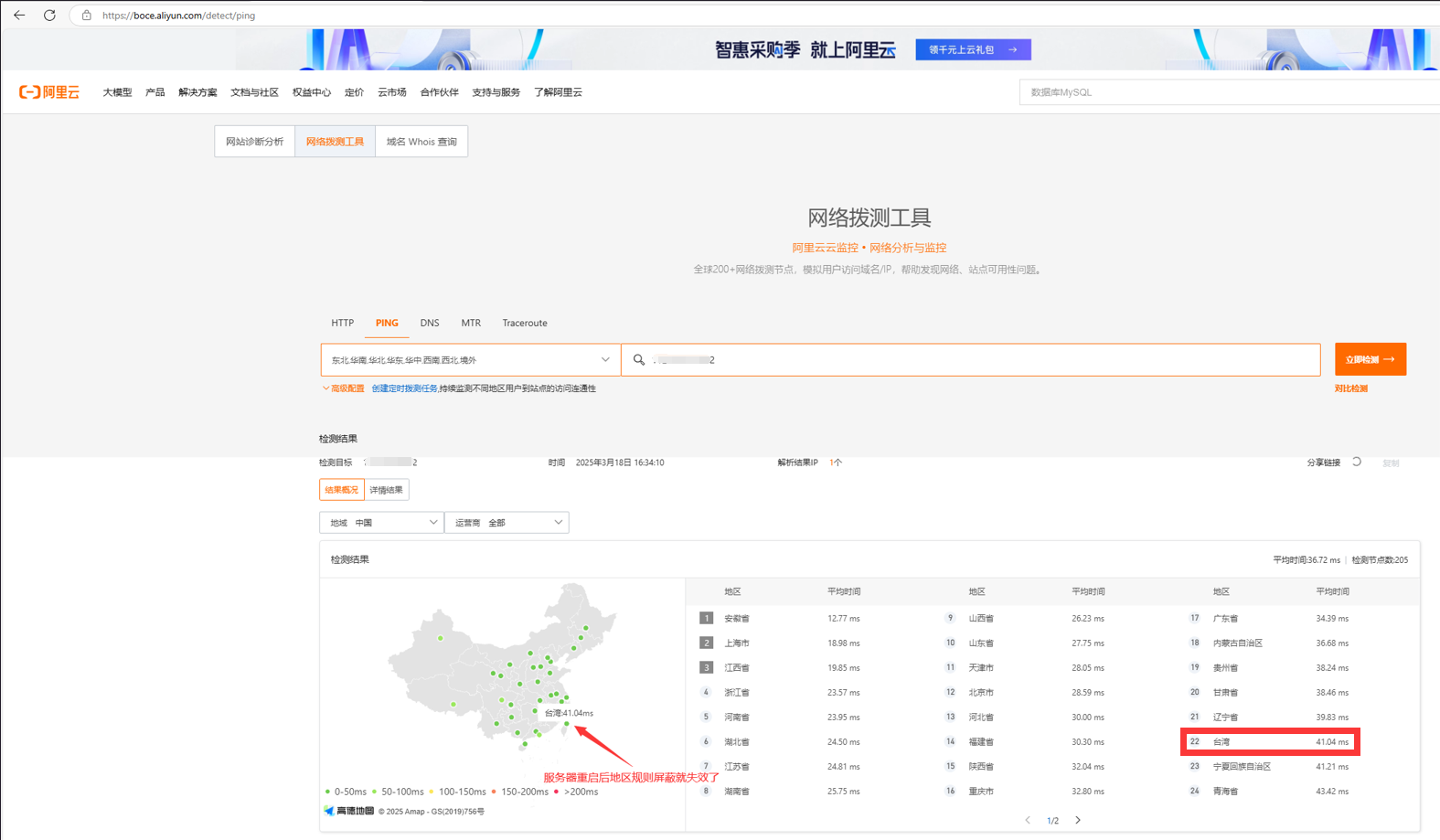The height and width of the screenshot is (840, 1440).
Task: Click the 北京市 result row
Action: (1053, 692)
